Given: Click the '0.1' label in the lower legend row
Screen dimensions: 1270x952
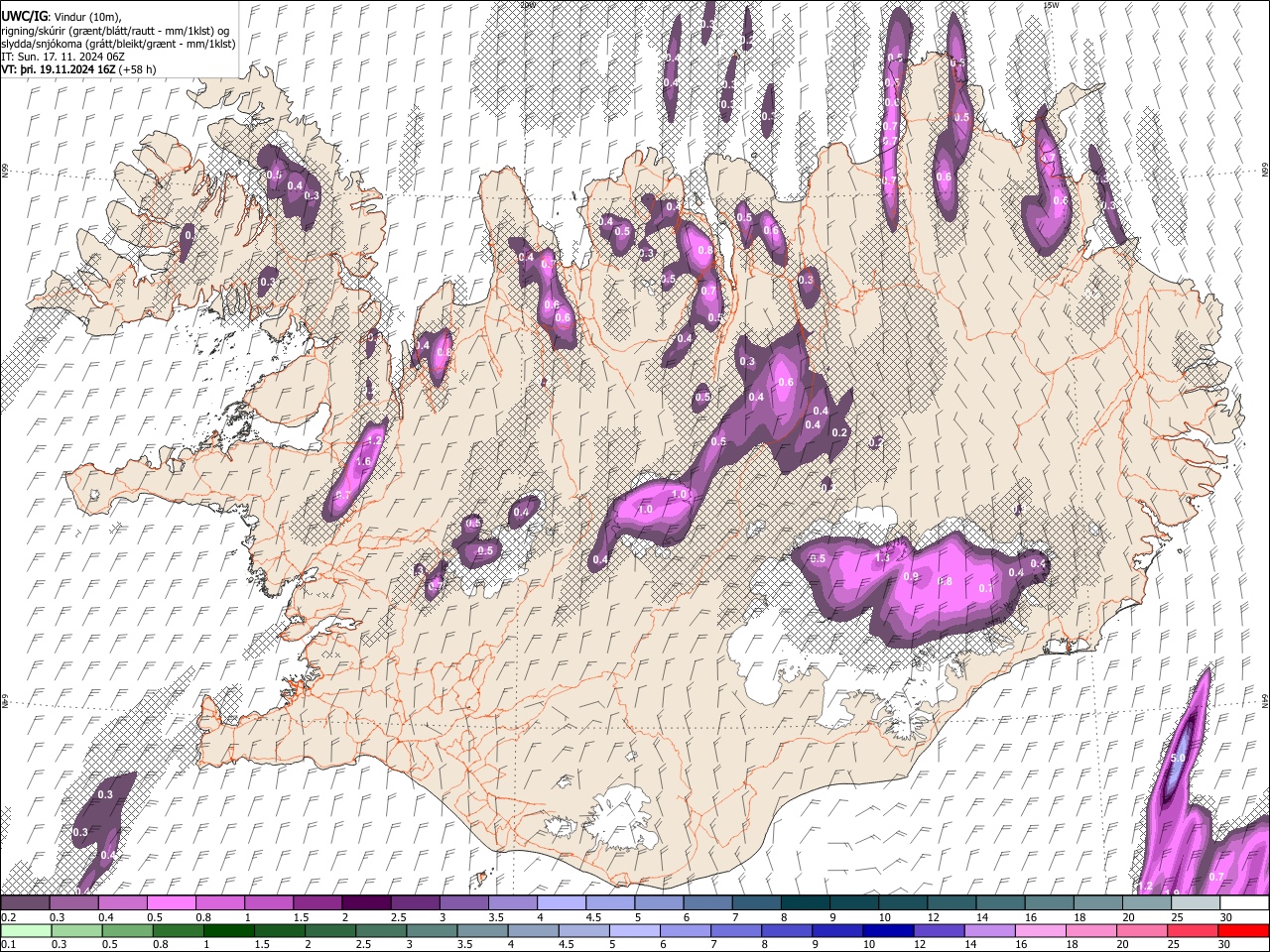Looking at the screenshot, I should pyautogui.click(x=7, y=946).
